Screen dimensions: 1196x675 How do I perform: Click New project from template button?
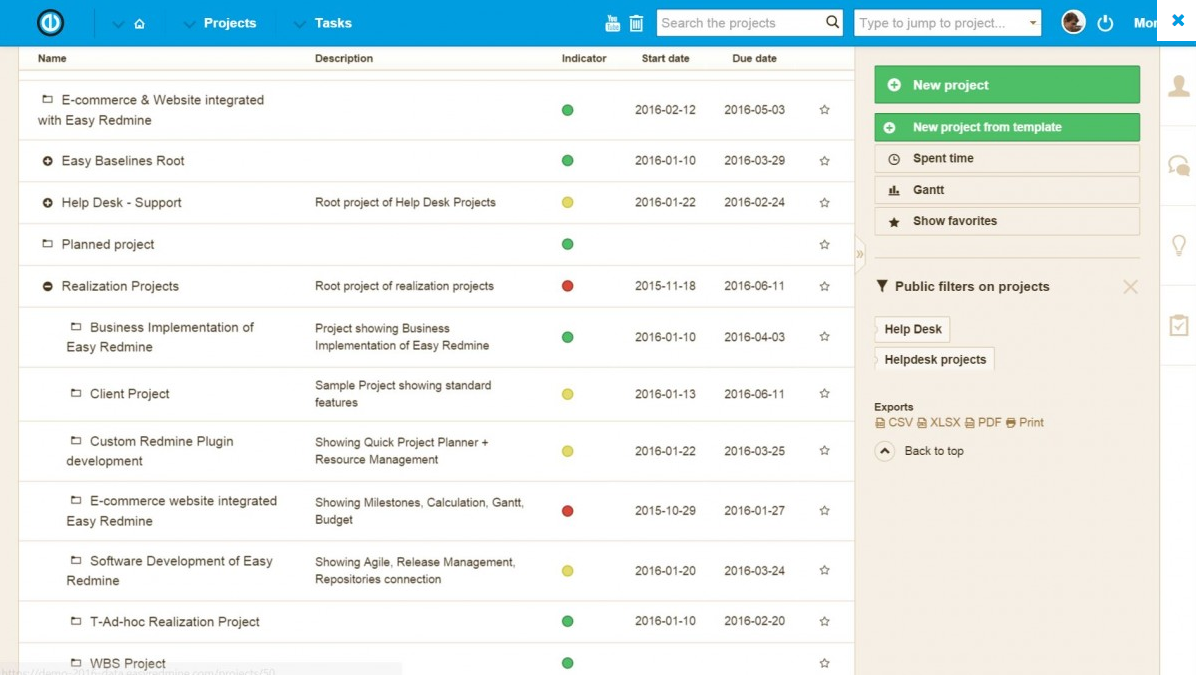pos(1007,127)
